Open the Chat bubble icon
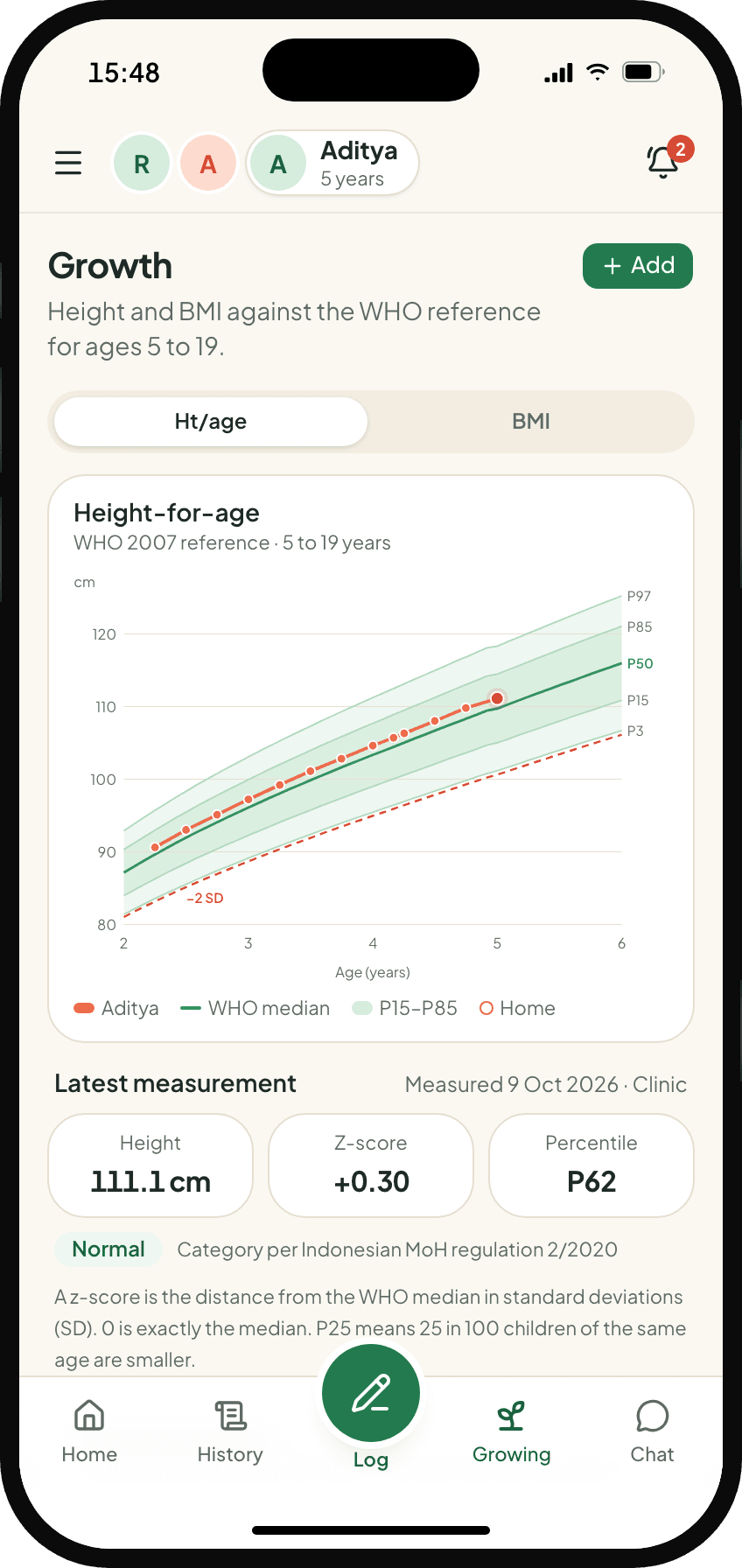This screenshot has height=1568, width=742. 653,1415
